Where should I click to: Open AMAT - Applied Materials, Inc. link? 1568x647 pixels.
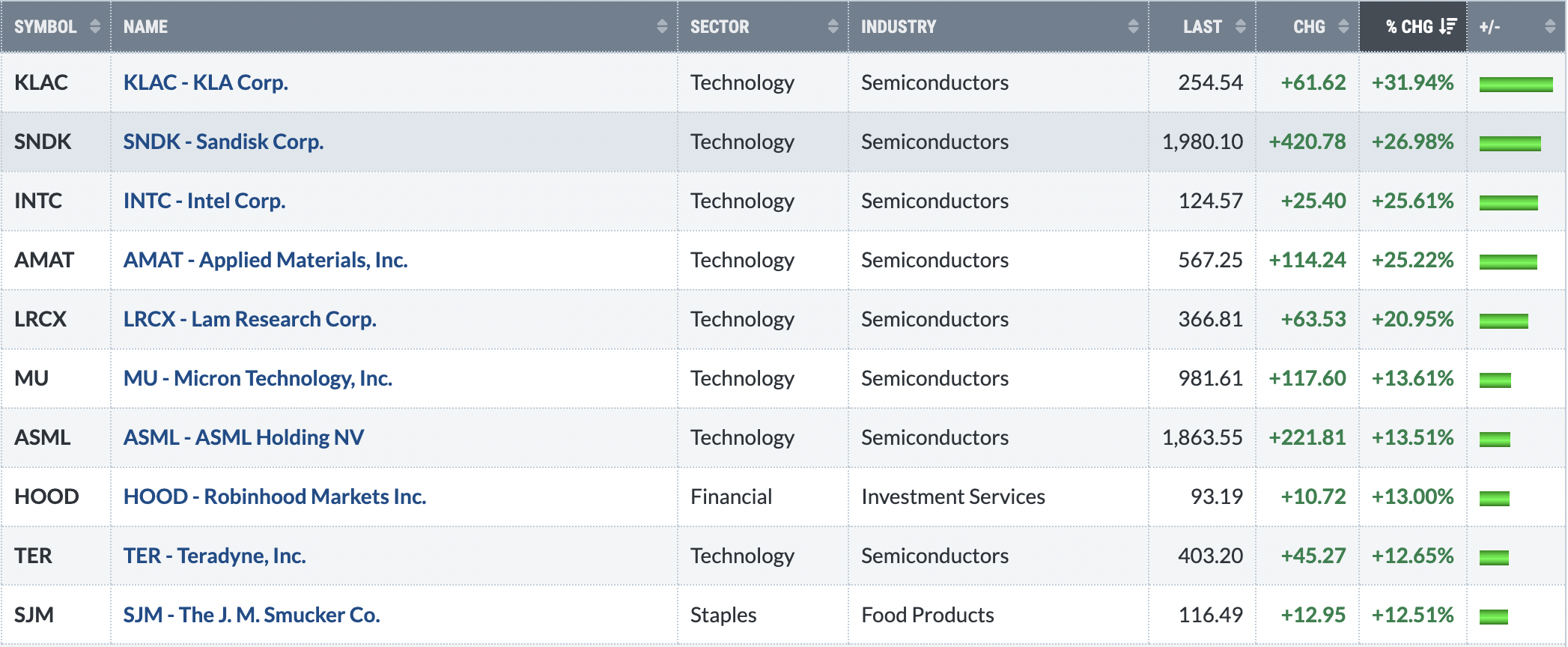[x=265, y=260]
